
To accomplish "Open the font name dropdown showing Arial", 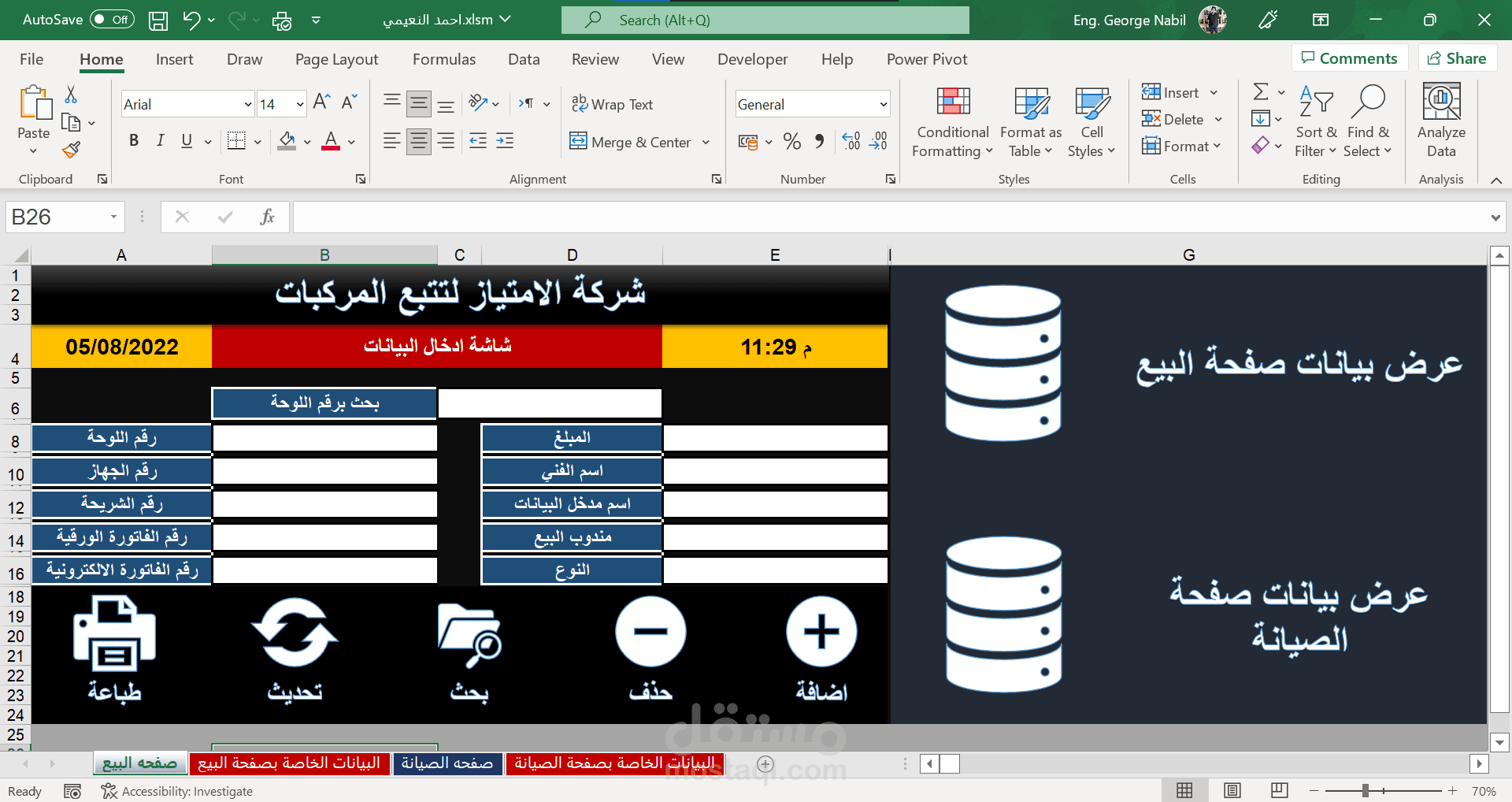I will click(248, 104).
